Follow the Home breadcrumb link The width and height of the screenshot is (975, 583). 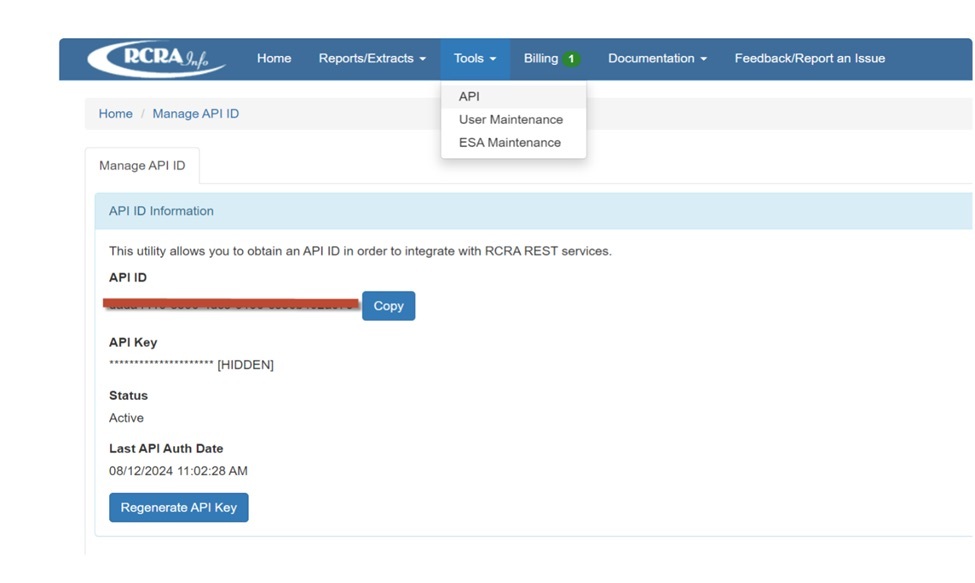(116, 114)
